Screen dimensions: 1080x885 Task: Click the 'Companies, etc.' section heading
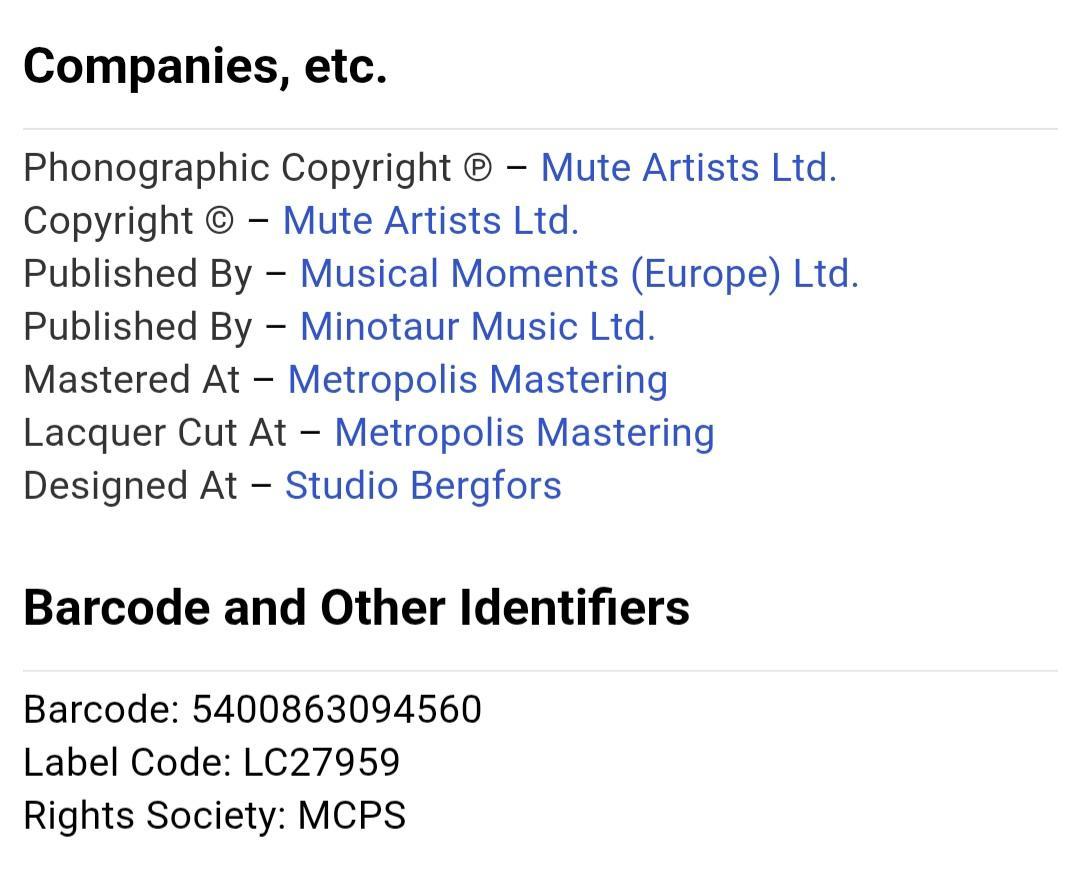click(205, 66)
